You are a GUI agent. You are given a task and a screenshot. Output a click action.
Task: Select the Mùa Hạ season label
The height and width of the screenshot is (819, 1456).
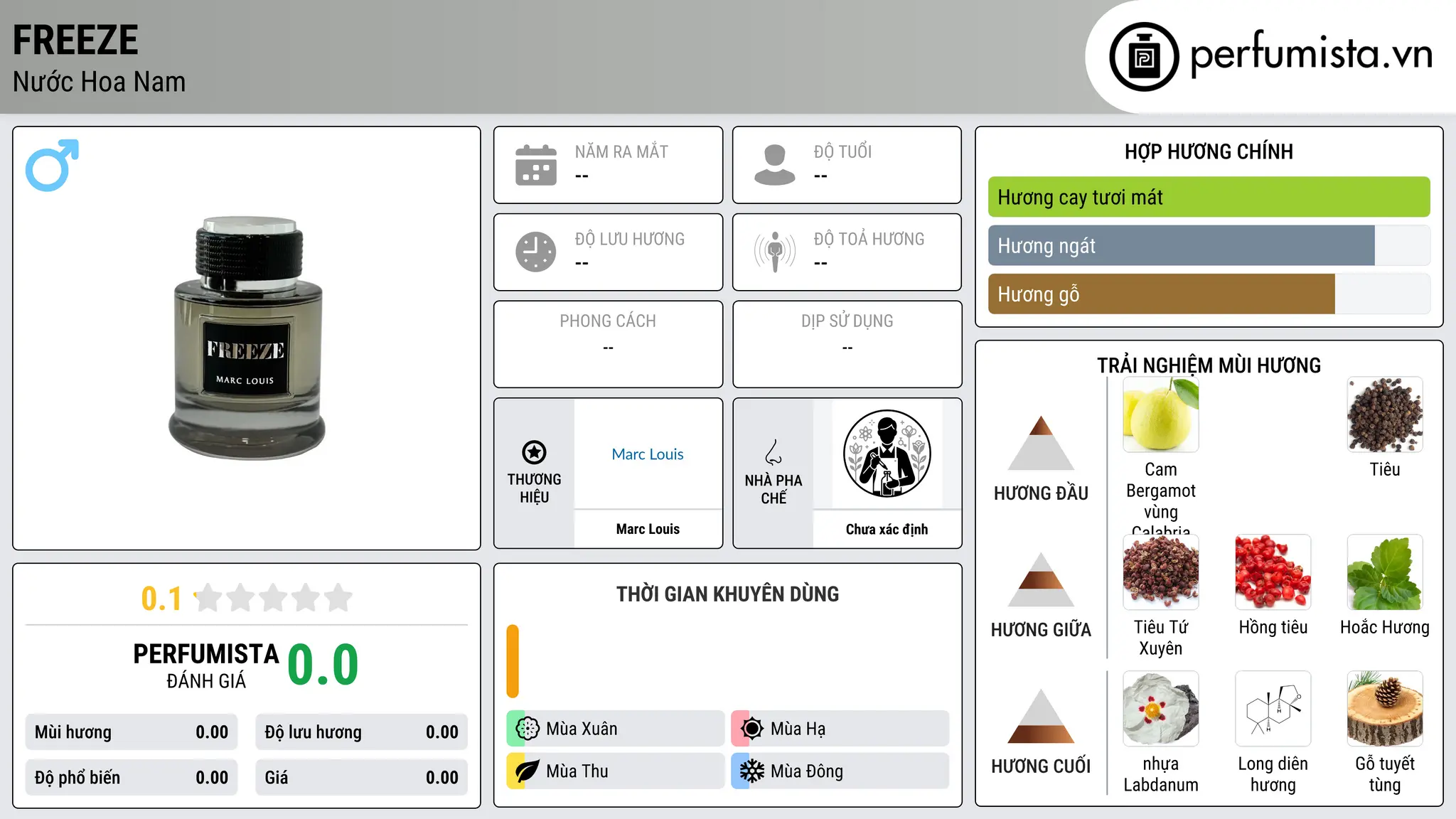798,729
